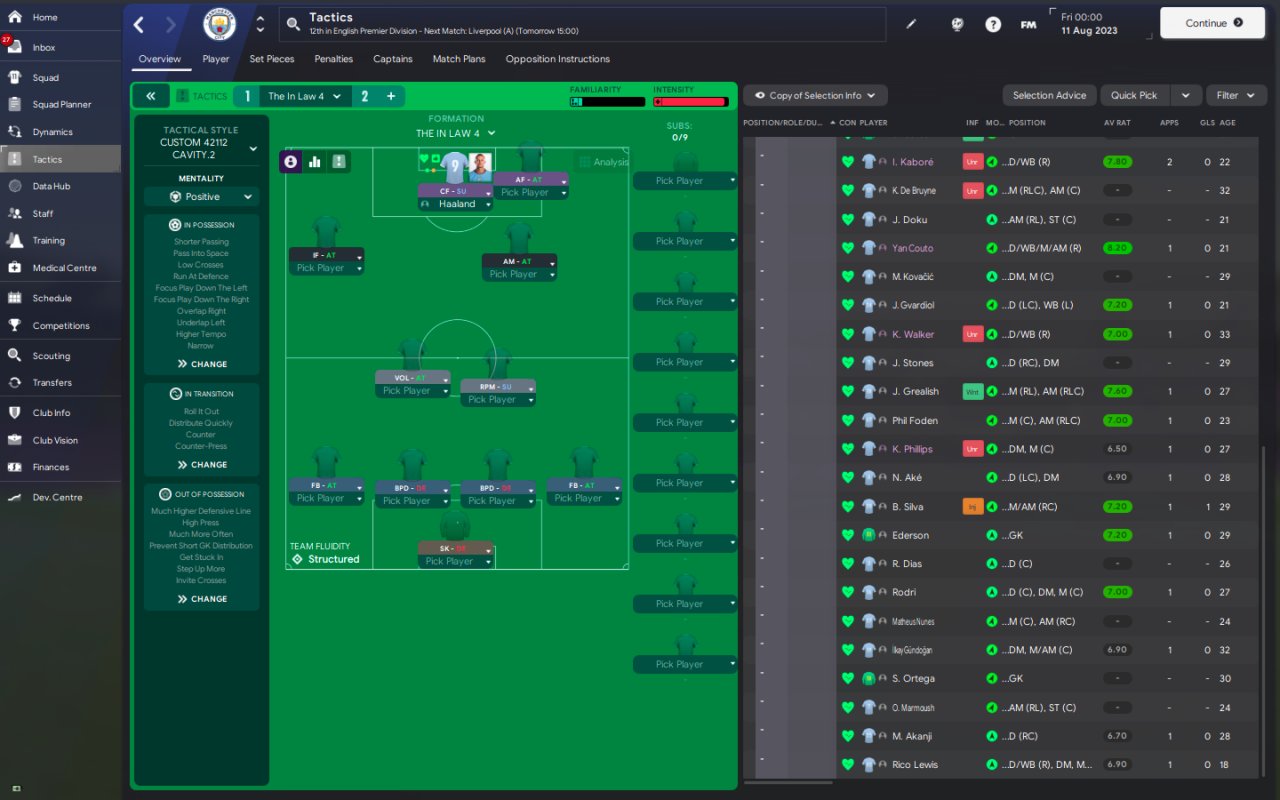Add a new tactic with the plus button

(391, 96)
